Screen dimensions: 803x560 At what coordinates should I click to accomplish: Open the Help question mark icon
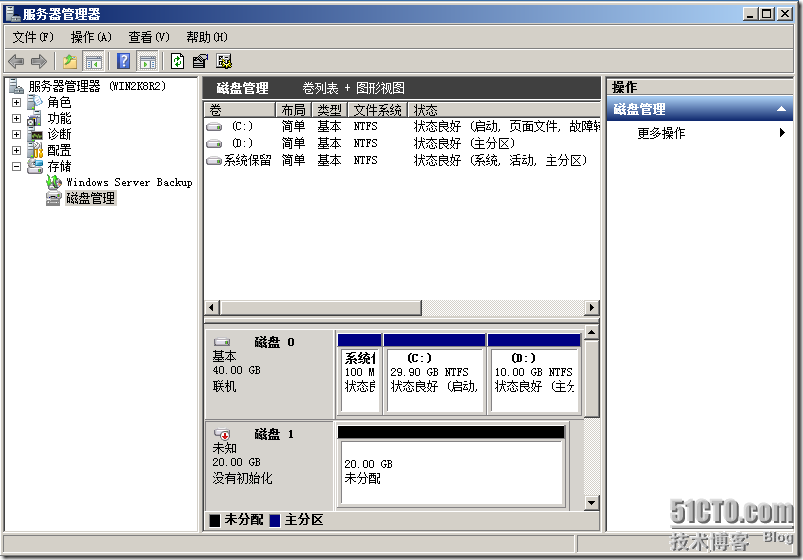123,61
